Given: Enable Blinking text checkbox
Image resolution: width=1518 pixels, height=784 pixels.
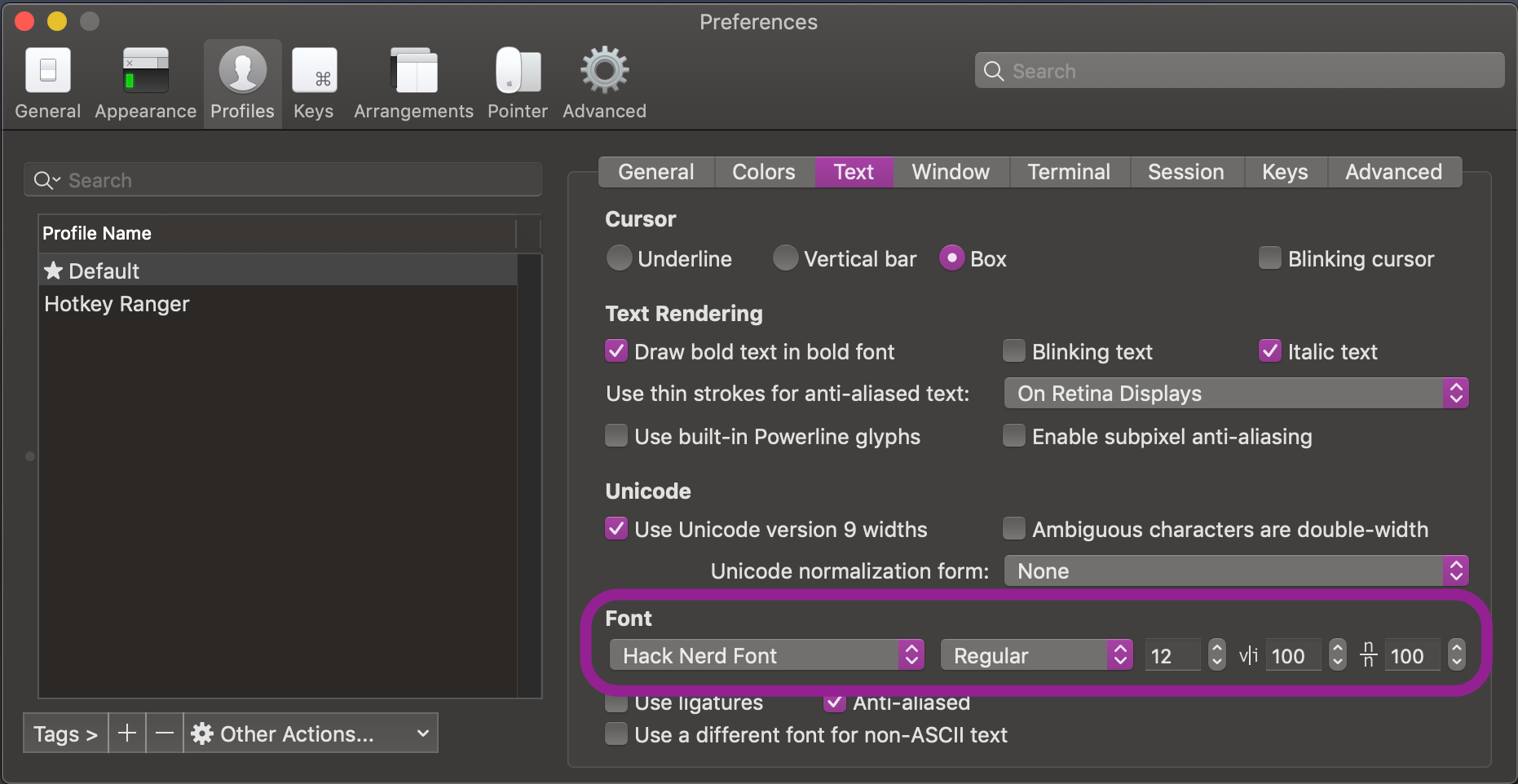Looking at the screenshot, I should 1014,351.
